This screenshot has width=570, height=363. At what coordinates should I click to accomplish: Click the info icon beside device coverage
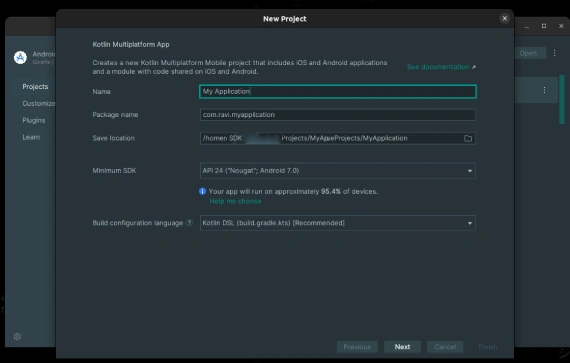202,191
